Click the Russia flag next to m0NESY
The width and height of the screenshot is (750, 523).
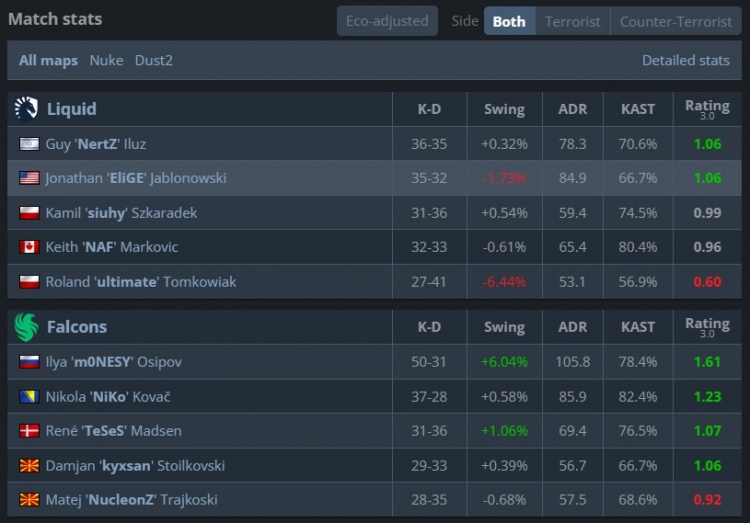coord(29,362)
